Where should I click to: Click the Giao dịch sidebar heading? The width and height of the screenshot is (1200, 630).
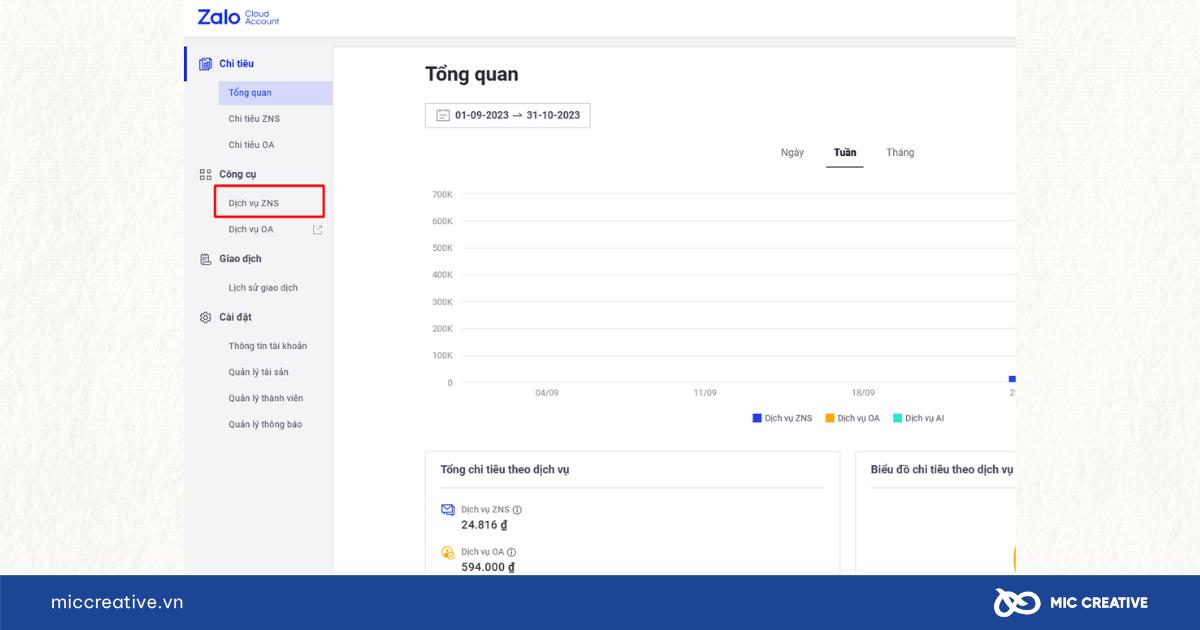coord(241,259)
